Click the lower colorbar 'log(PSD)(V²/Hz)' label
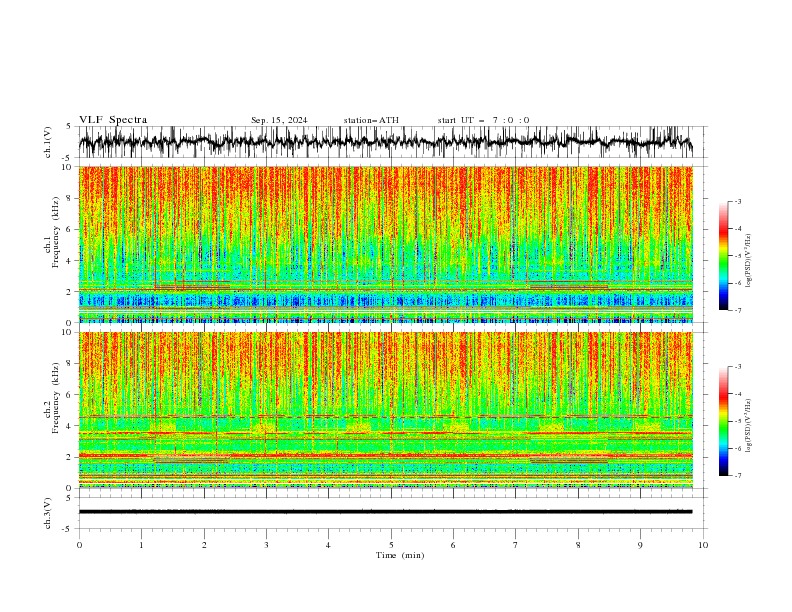 (x=748, y=426)
